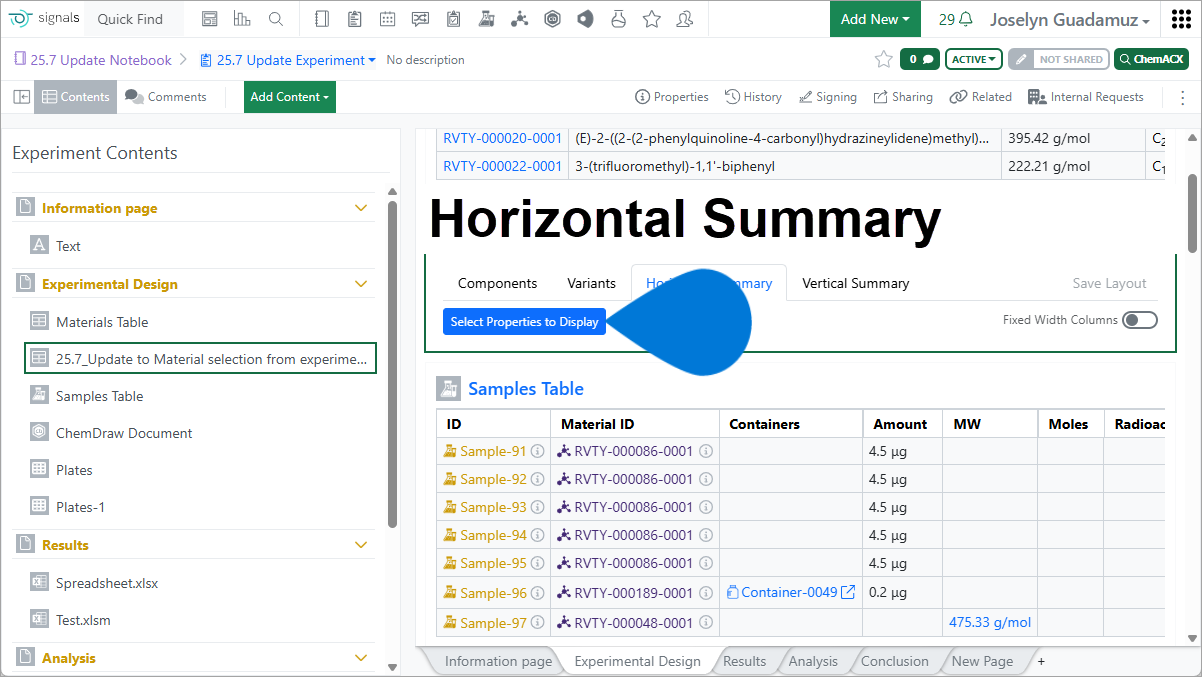Click info icon next to Sample-91
Viewport: 1202px width, 677px height.
pos(537,452)
